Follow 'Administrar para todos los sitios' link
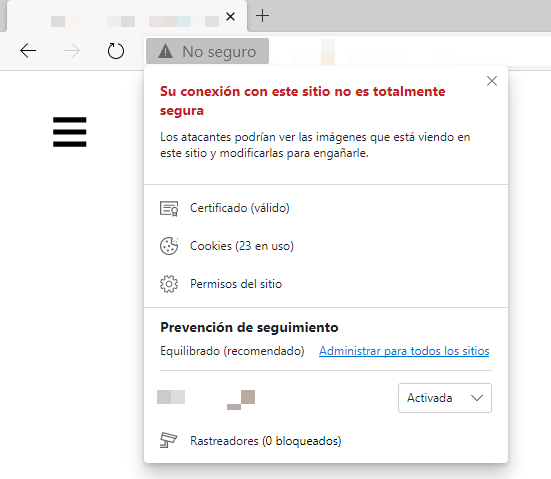The image size is (551, 479). point(404,351)
